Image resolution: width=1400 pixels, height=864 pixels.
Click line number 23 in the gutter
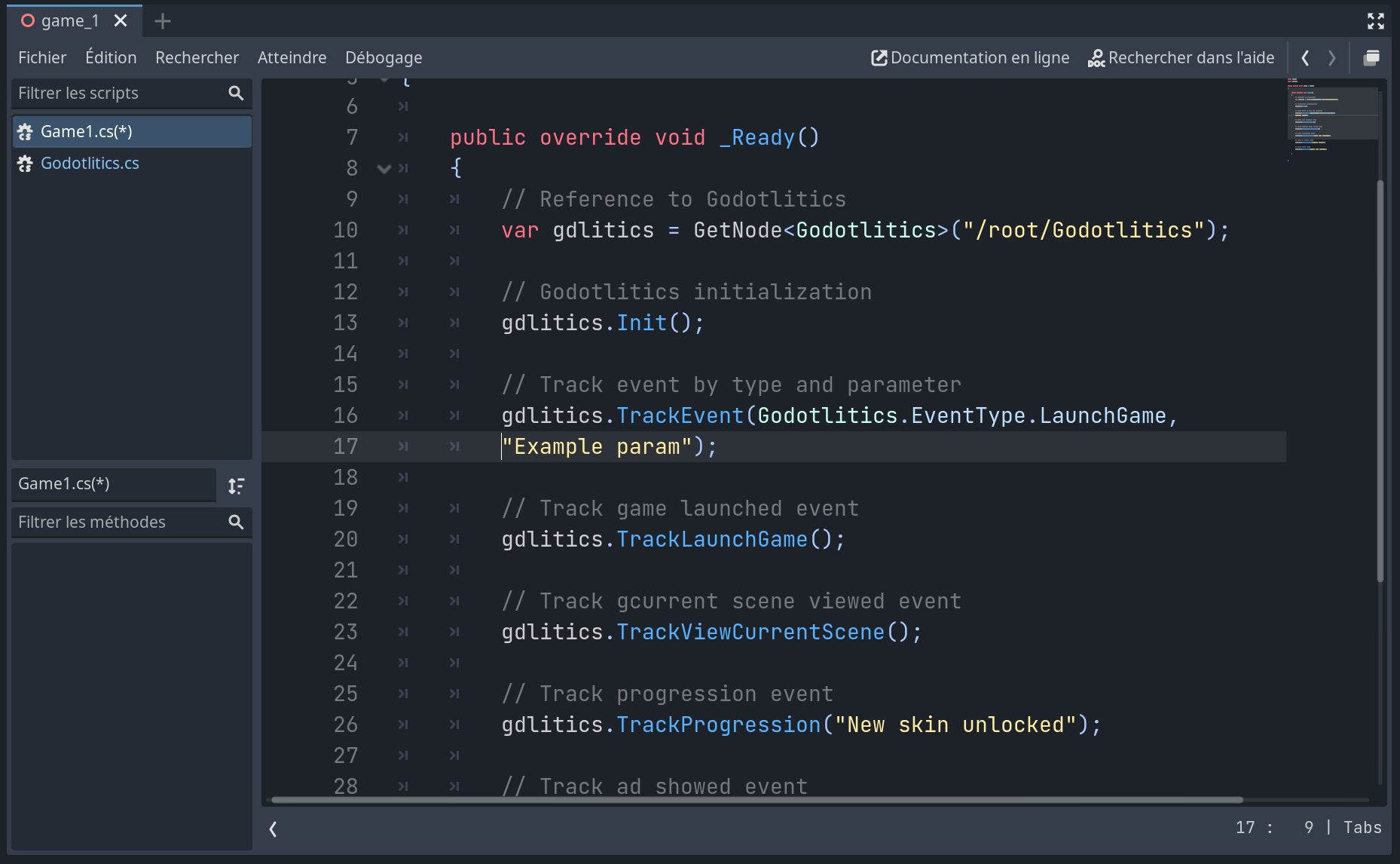click(346, 632)
